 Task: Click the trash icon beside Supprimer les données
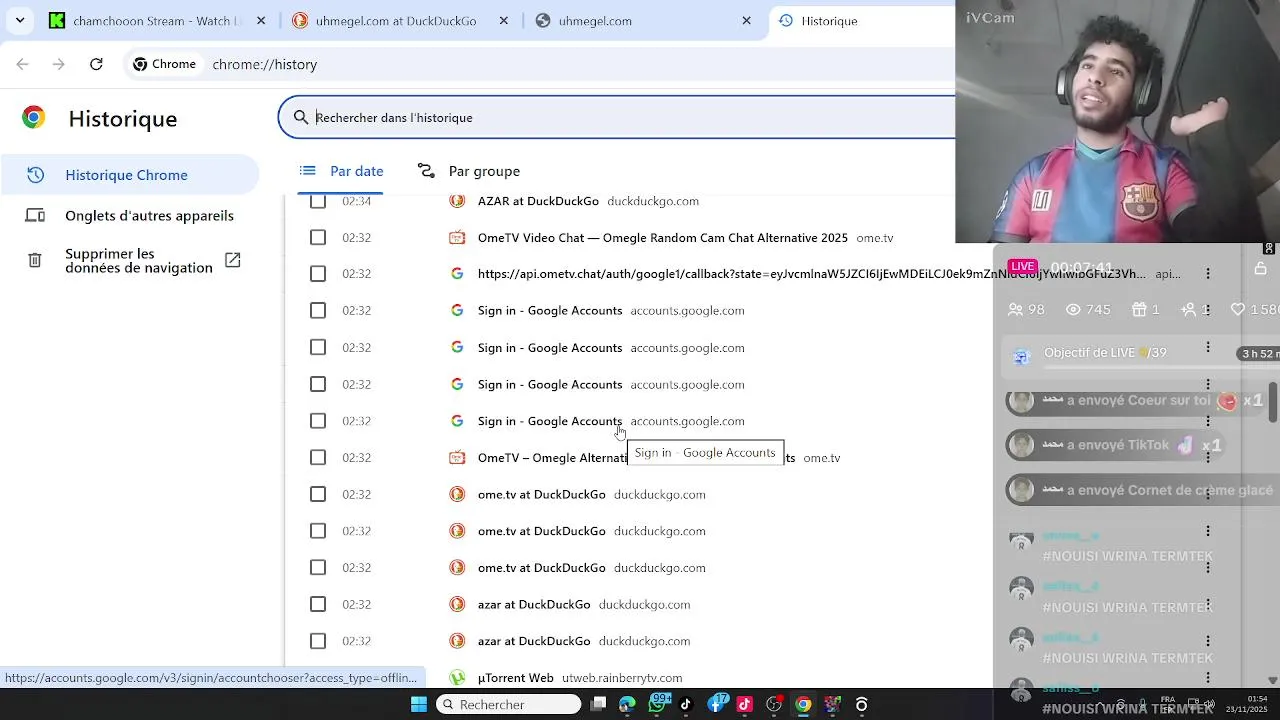click(x=35, y=261)
